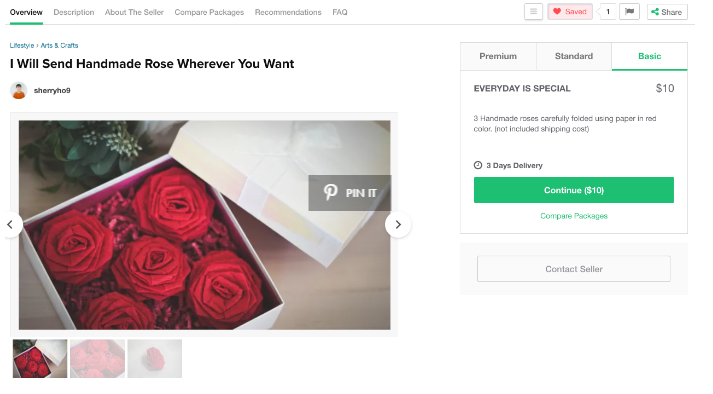Open the Description section tab
Viewport: 713px width, 394px height.
(74, 12)
